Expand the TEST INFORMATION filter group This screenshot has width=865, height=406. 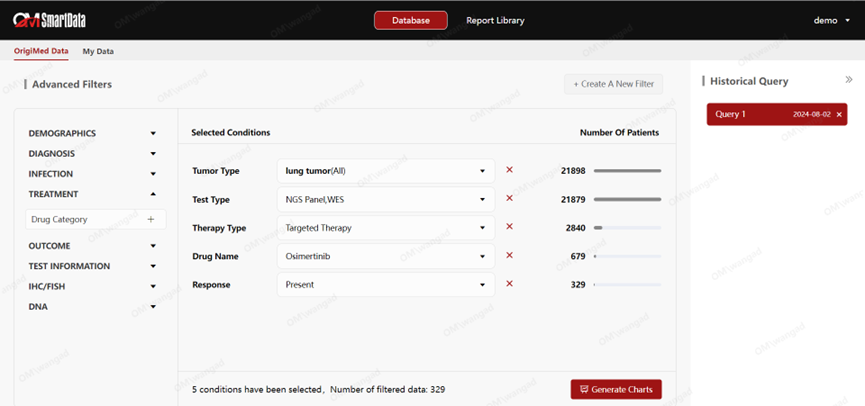coord(153,266)
